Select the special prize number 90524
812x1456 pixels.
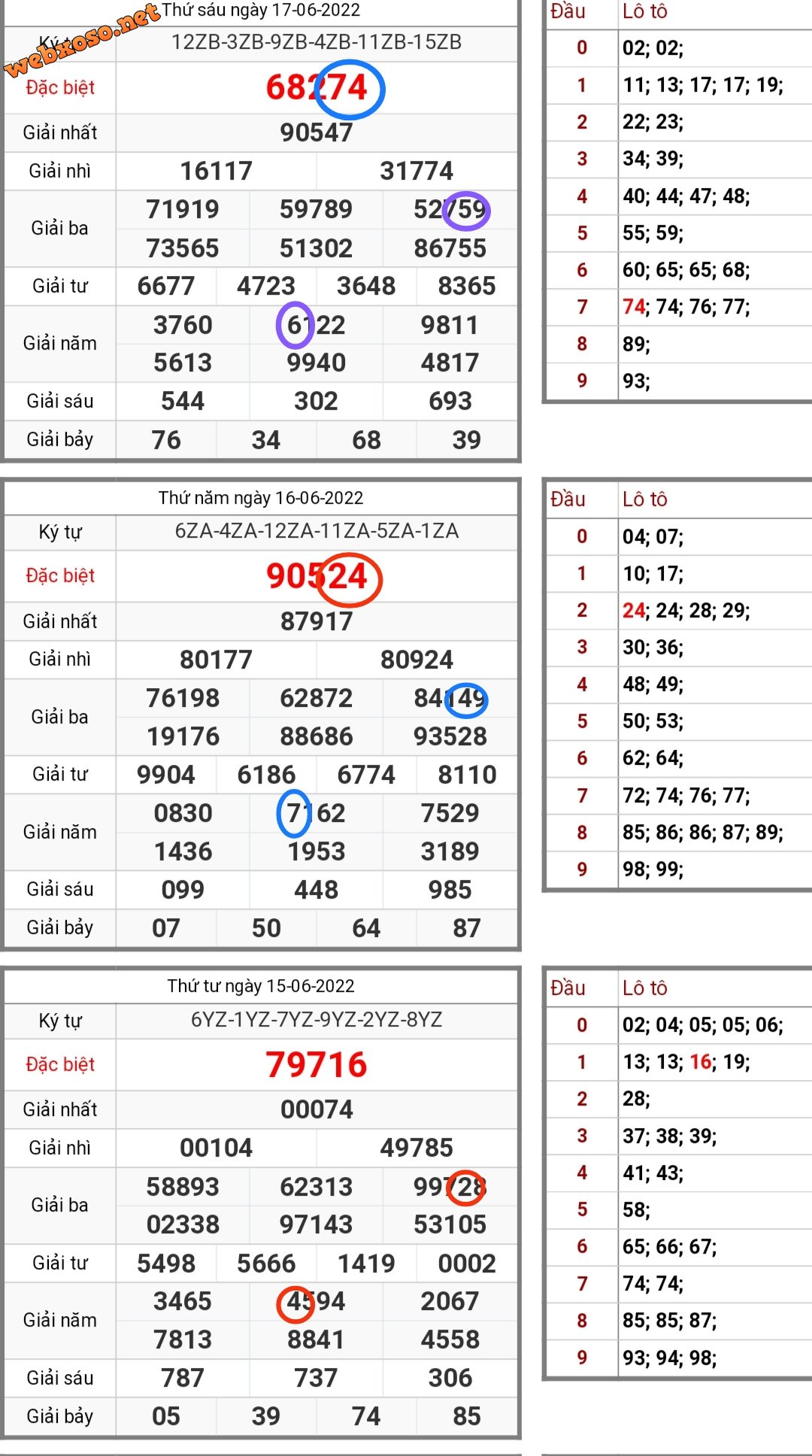[317, 576]
